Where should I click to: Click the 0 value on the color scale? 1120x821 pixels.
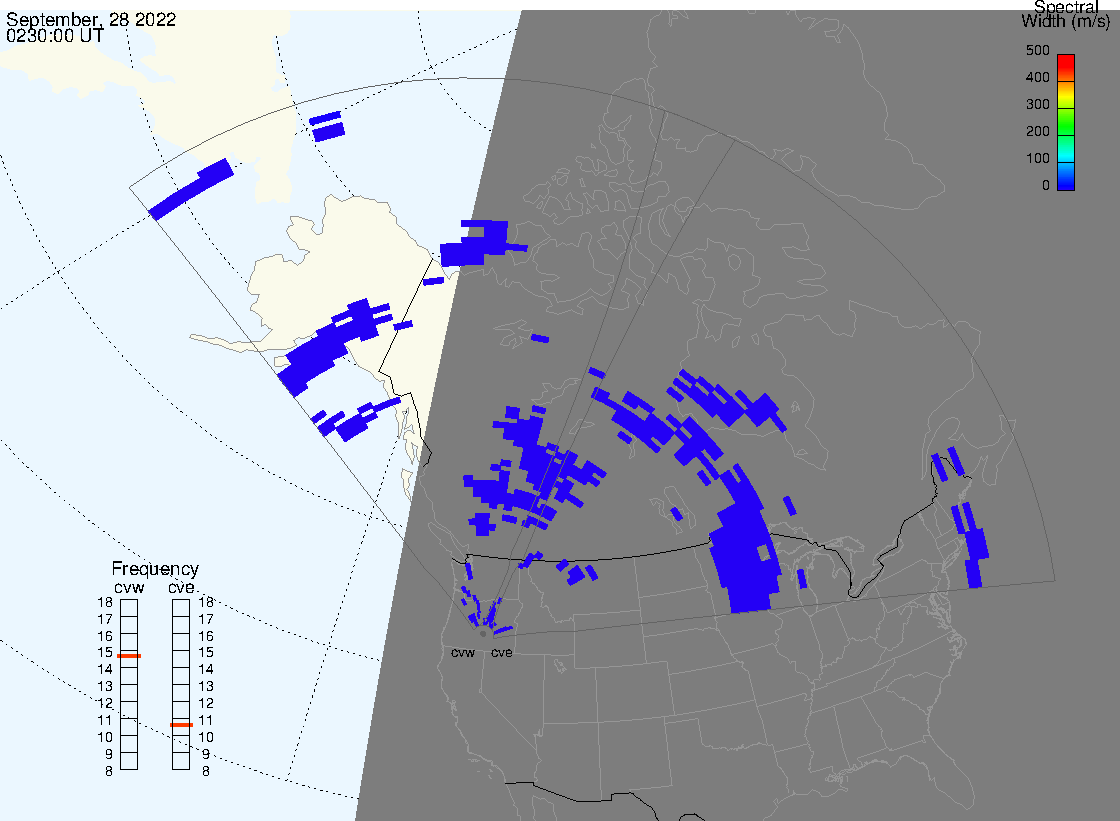pyautogui.click(x=1046, y=185)
